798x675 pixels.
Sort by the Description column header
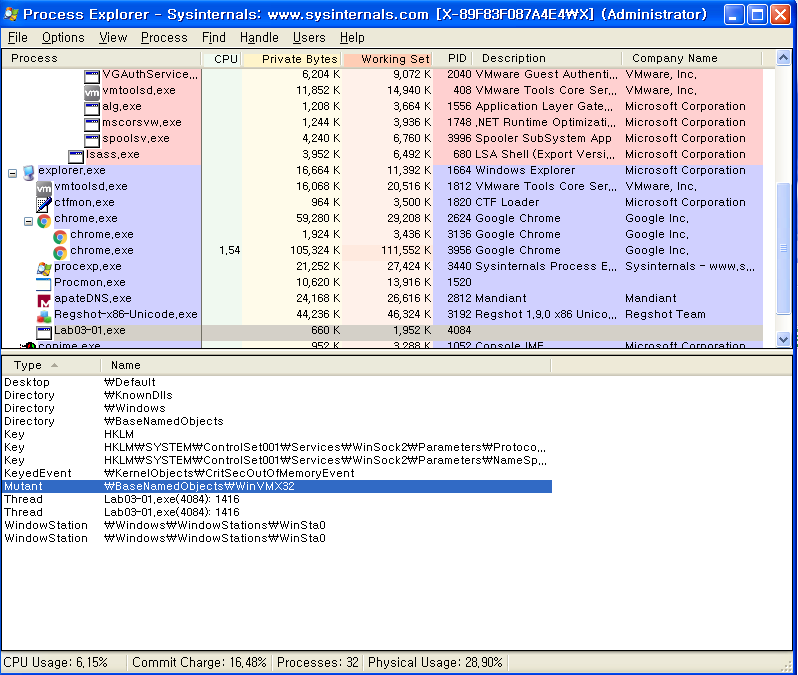[548, 59]
